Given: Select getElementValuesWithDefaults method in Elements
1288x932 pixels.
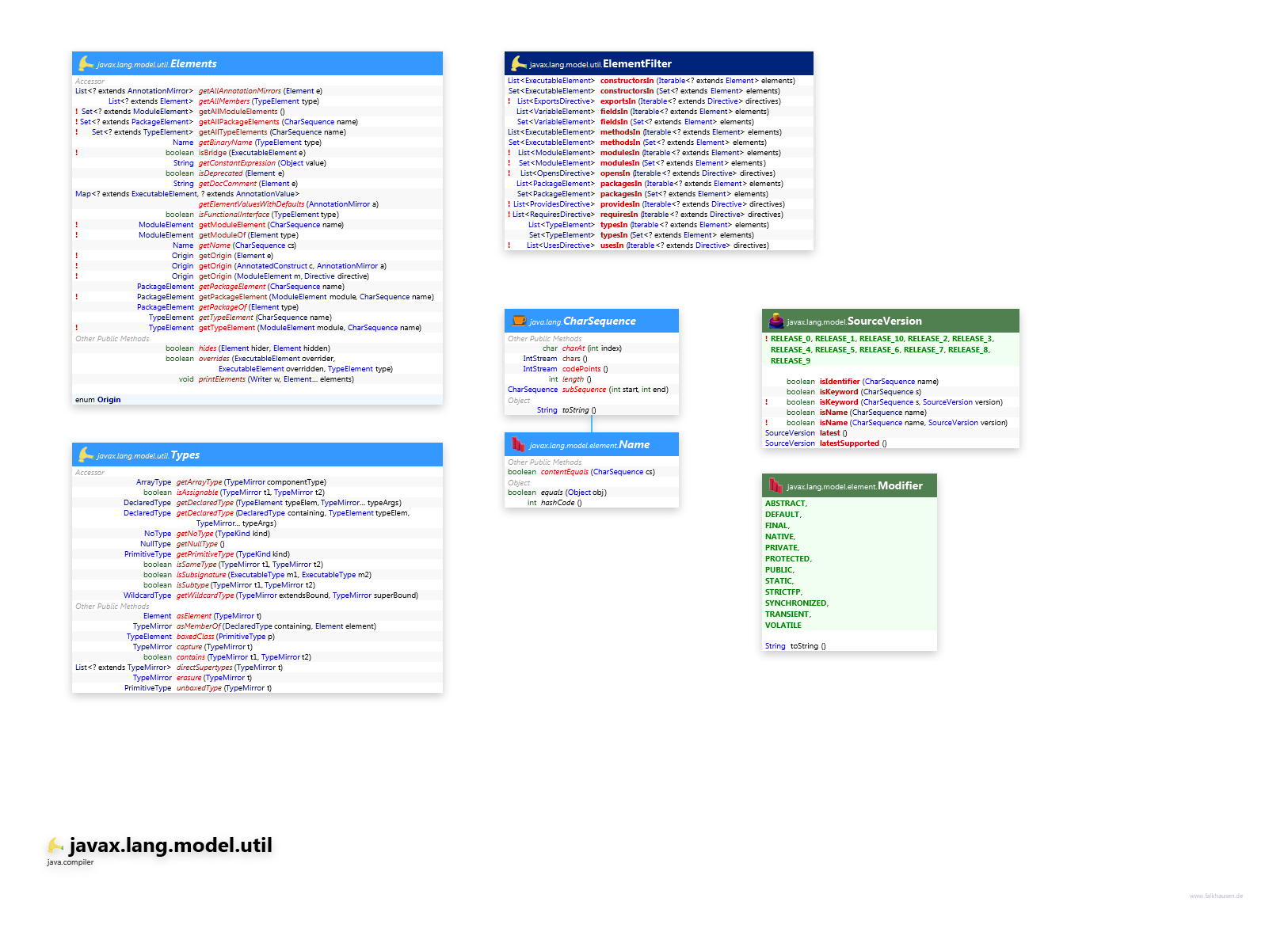Looking at the screenshot, I should click(251, 204).
